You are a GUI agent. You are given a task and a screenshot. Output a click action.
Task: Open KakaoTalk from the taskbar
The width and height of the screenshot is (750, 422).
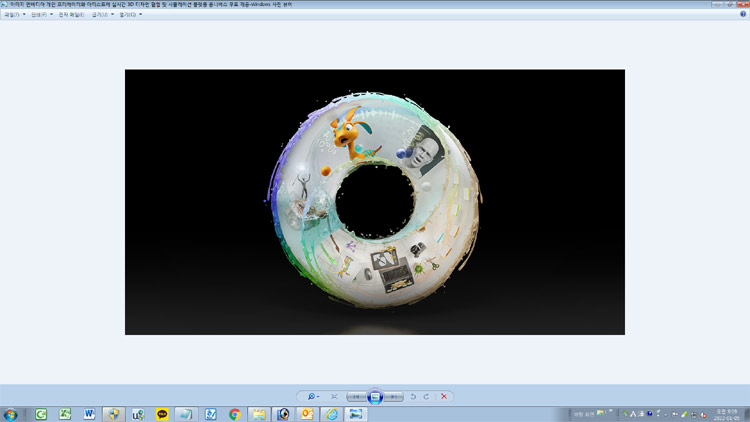(162, 414)
